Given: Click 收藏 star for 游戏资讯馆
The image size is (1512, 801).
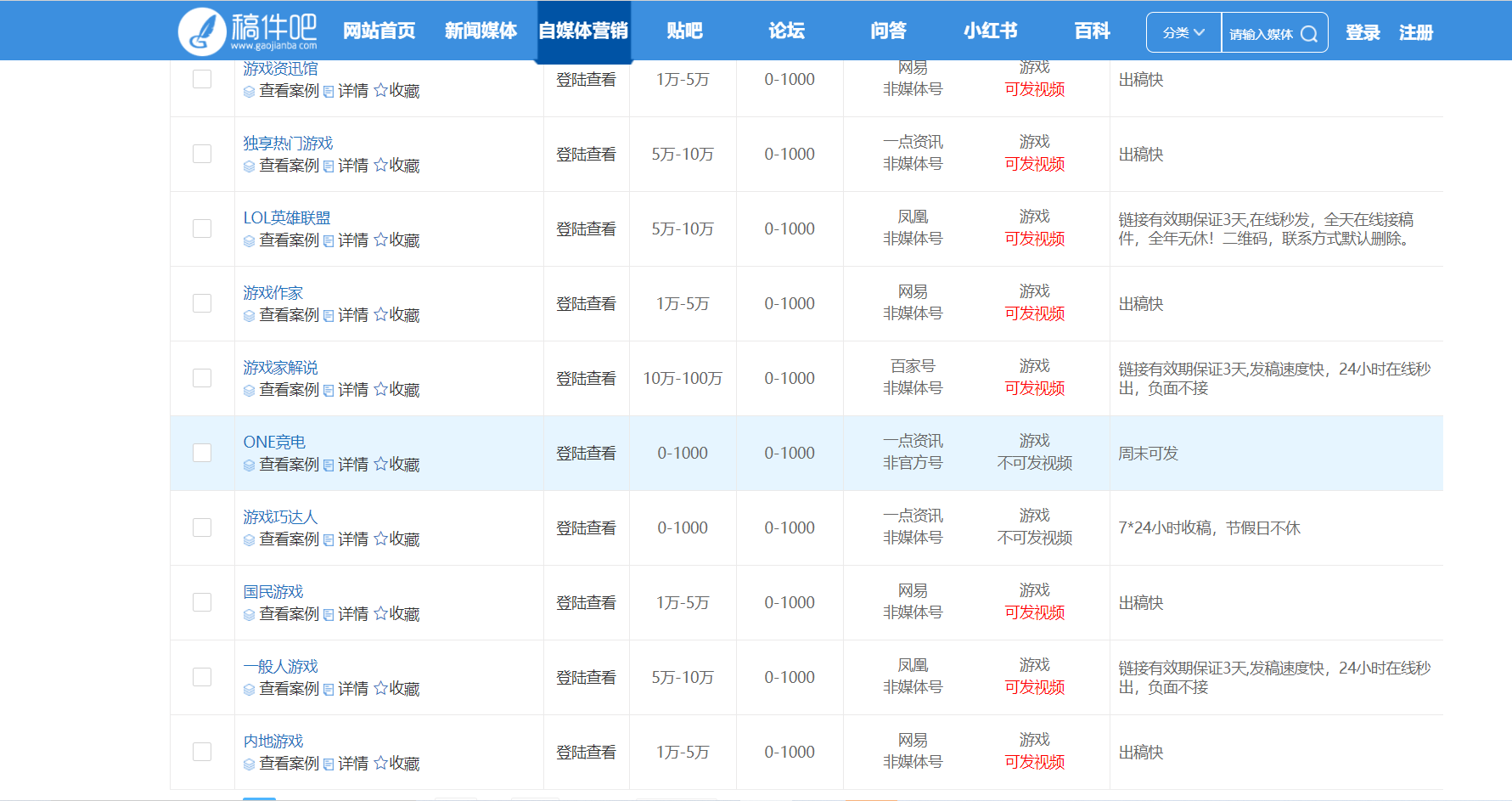Looking at the screenshot, I should (396, 91).
